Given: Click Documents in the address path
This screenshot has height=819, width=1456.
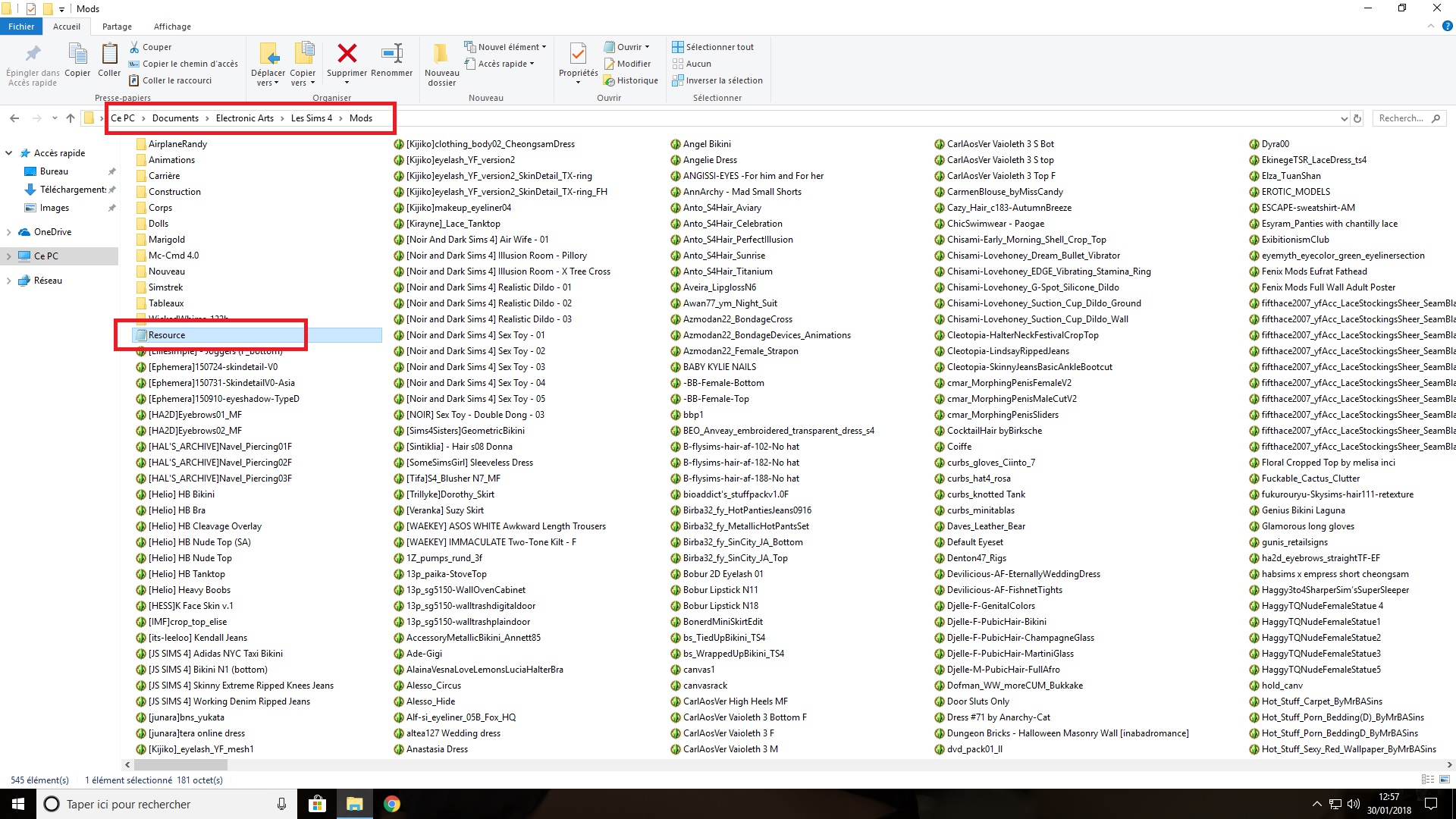Looking at the screenshot, I should [x=175, y=118].
